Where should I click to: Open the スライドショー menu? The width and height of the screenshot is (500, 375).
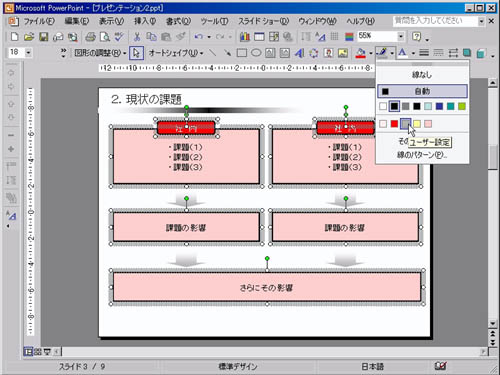tap(263, 21)
